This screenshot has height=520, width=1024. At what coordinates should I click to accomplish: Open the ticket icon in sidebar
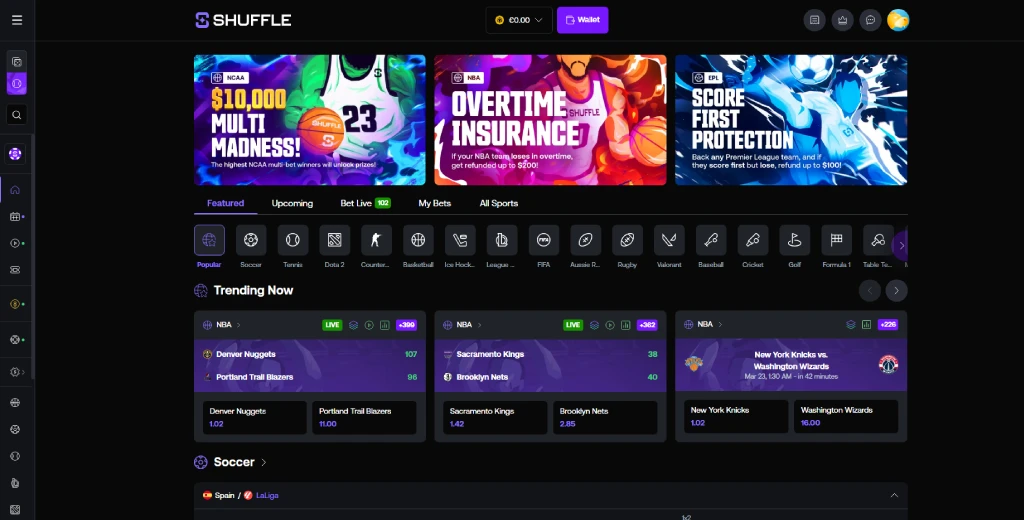point(16,270)
